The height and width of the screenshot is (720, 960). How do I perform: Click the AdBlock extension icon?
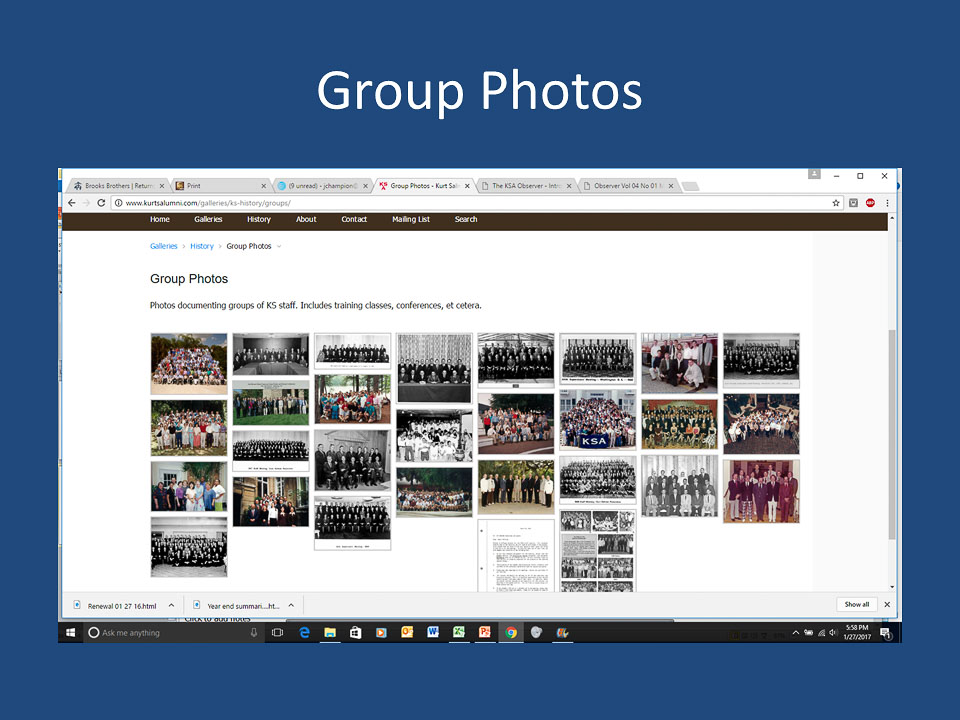(870, 203)
